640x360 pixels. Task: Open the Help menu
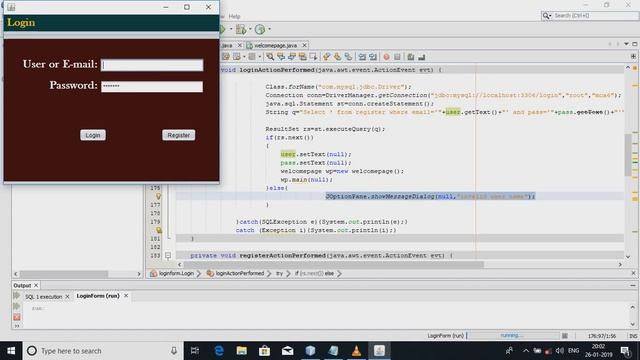tap(234, 16)
